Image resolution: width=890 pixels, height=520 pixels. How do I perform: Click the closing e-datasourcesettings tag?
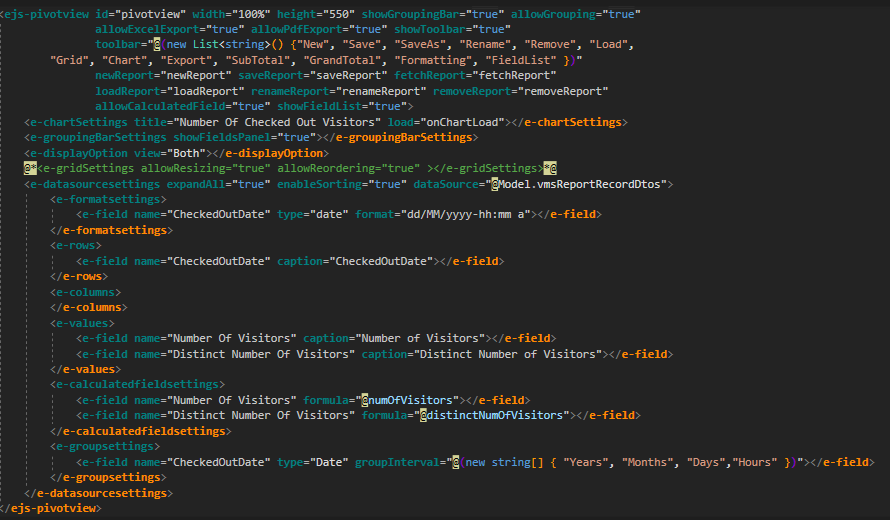coord(100,492)
